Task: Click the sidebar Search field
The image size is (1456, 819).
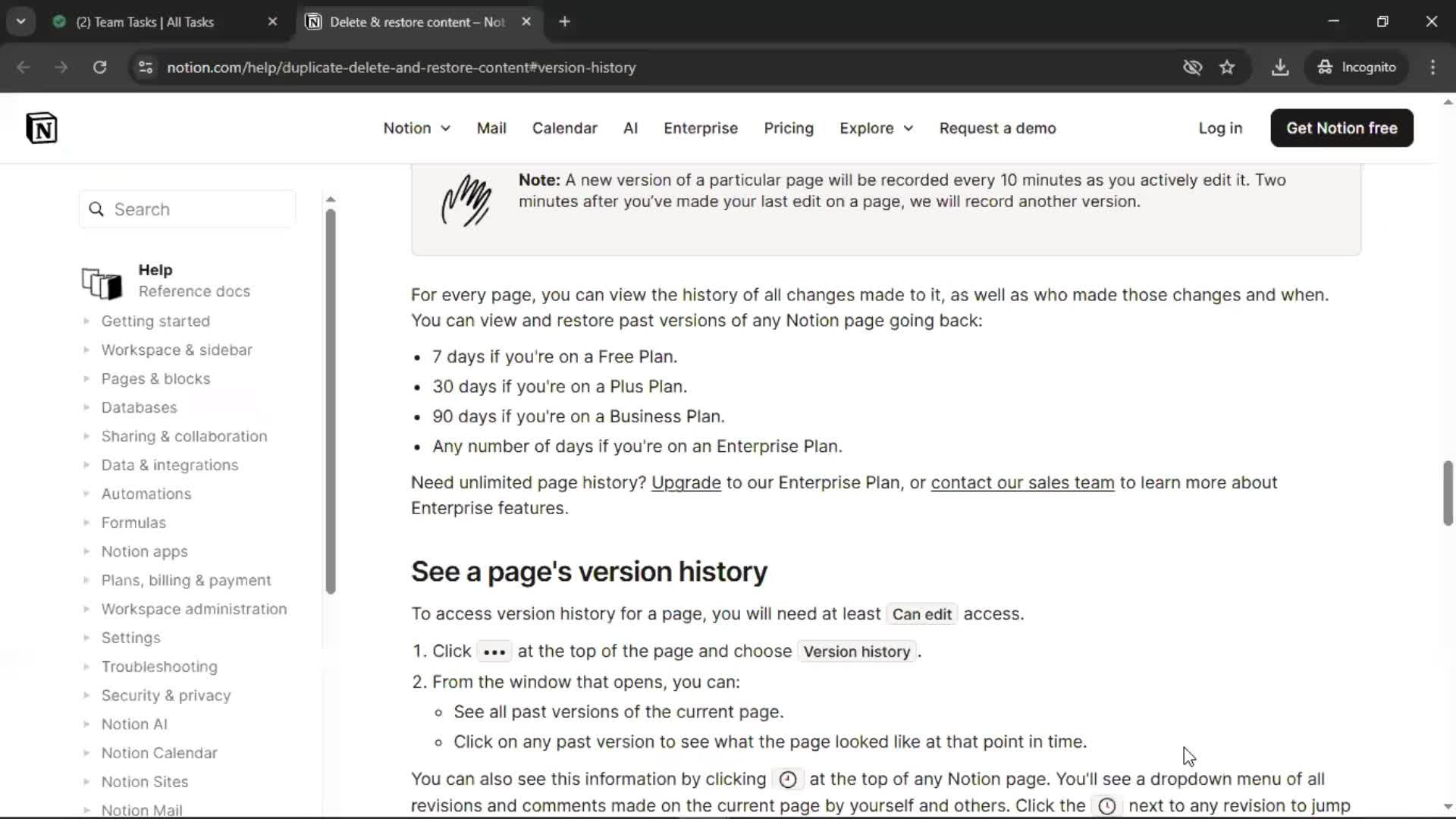Action: coord(187,209)
